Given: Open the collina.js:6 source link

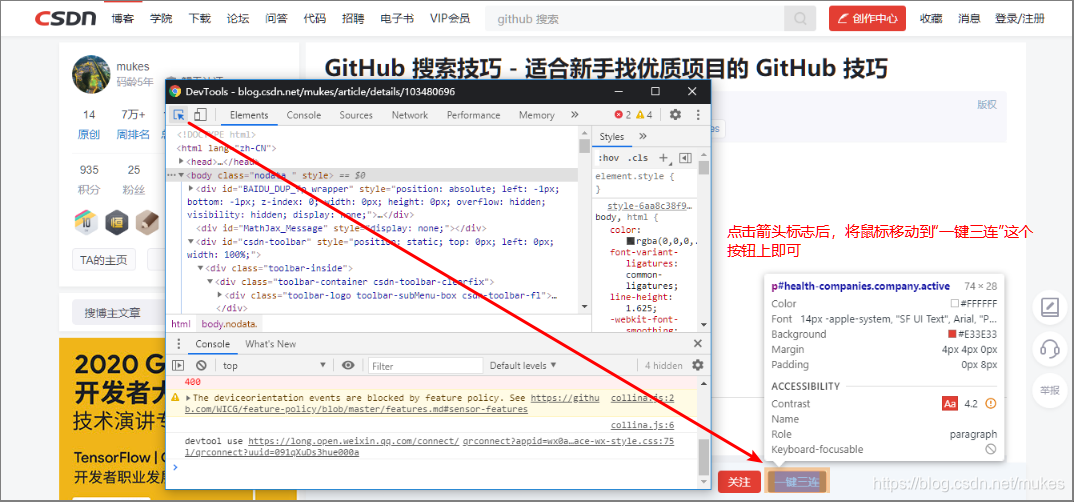Looking at the screenshot, I should (x=642, y=425).
